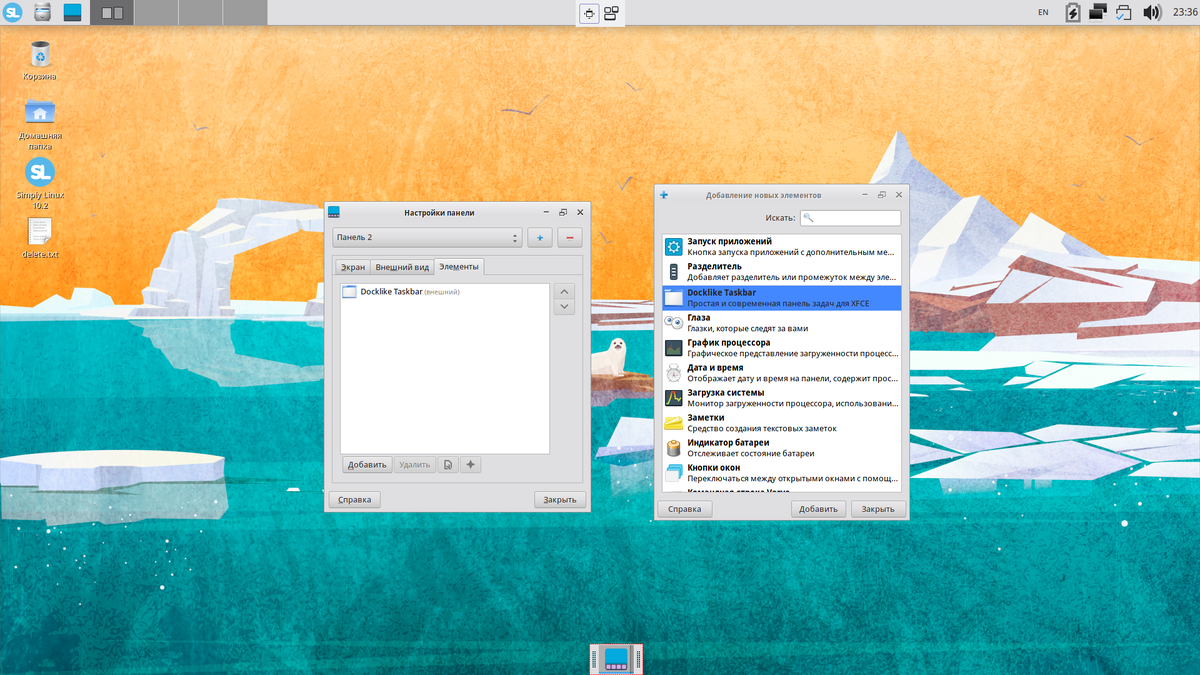
Task: Click the notification tray icon
Action: coord(1124,13)
